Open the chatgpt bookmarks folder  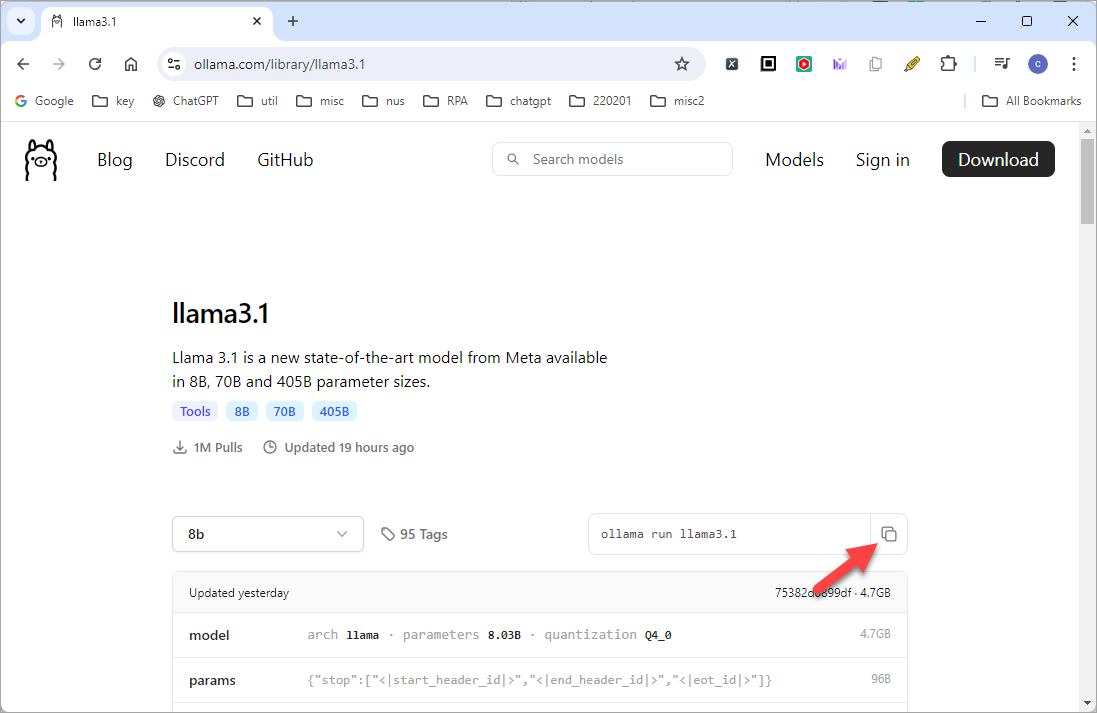[518, 101]
